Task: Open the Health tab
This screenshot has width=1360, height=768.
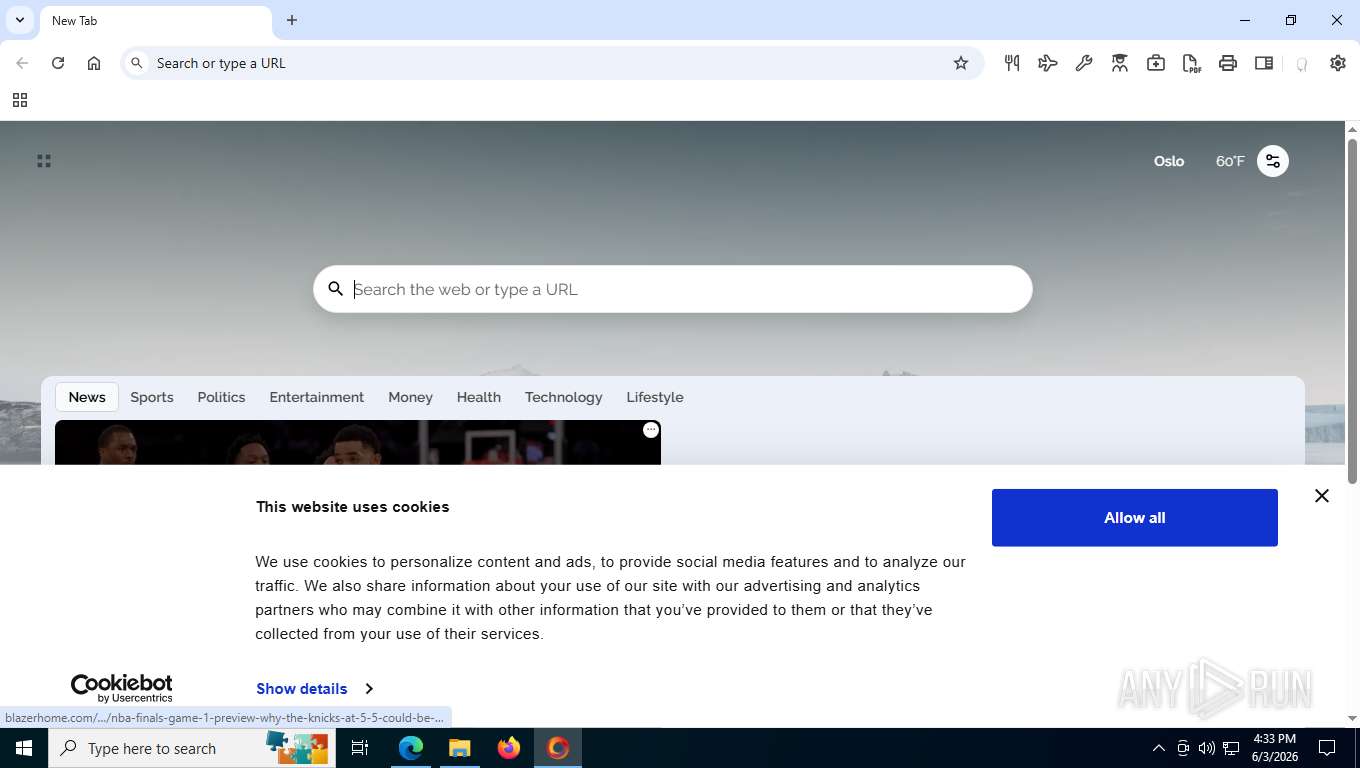Action: tap(479, 397)
